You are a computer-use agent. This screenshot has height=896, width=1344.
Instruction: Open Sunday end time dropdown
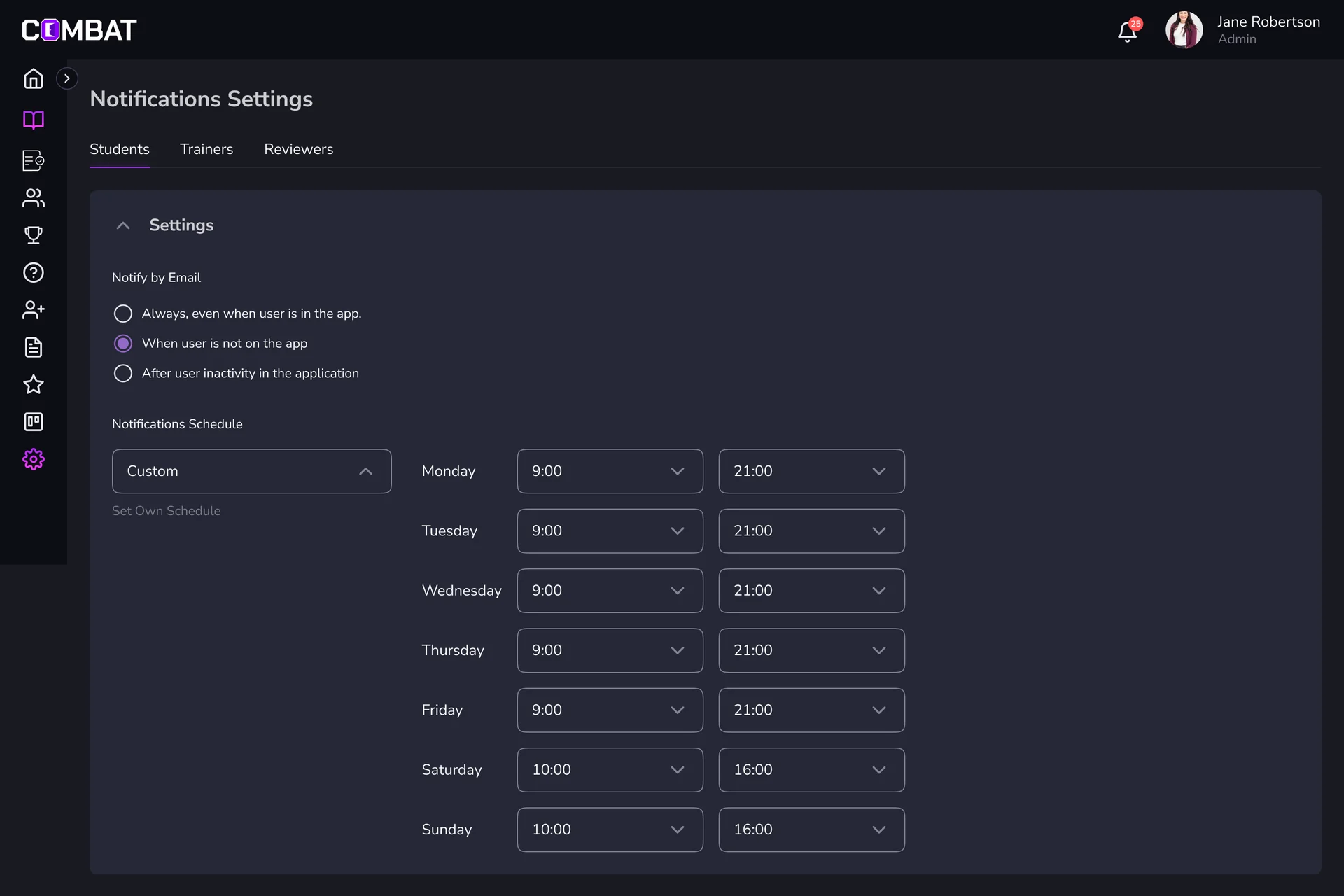812,829
